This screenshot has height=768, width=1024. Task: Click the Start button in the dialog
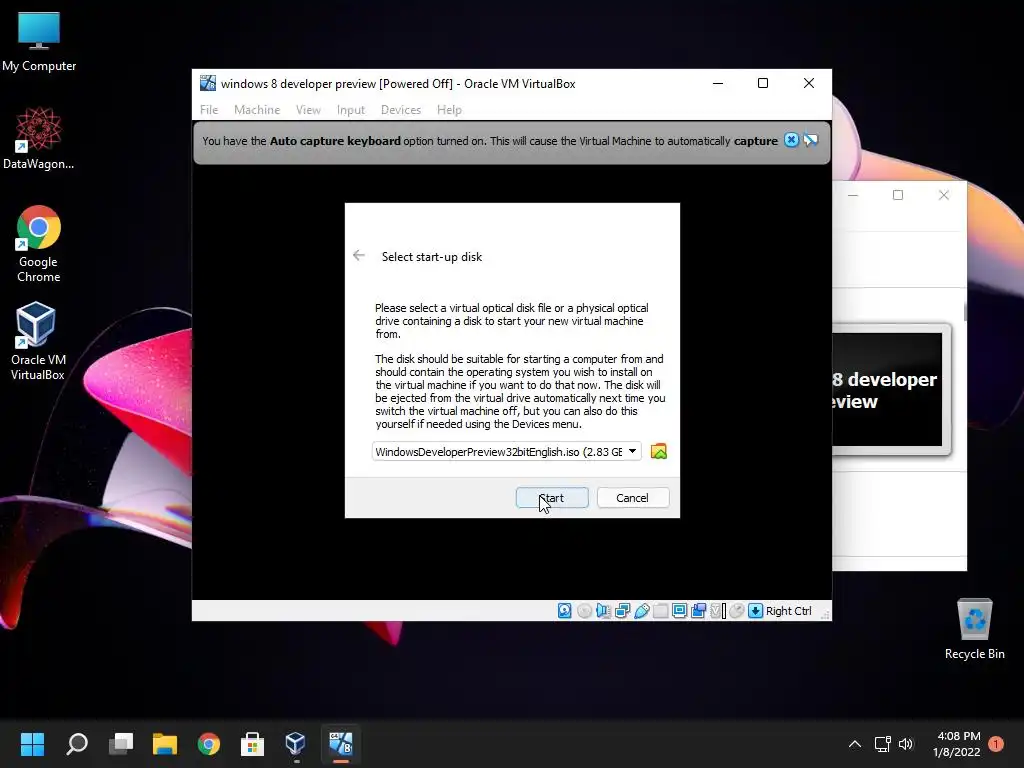tap(552, 498)
